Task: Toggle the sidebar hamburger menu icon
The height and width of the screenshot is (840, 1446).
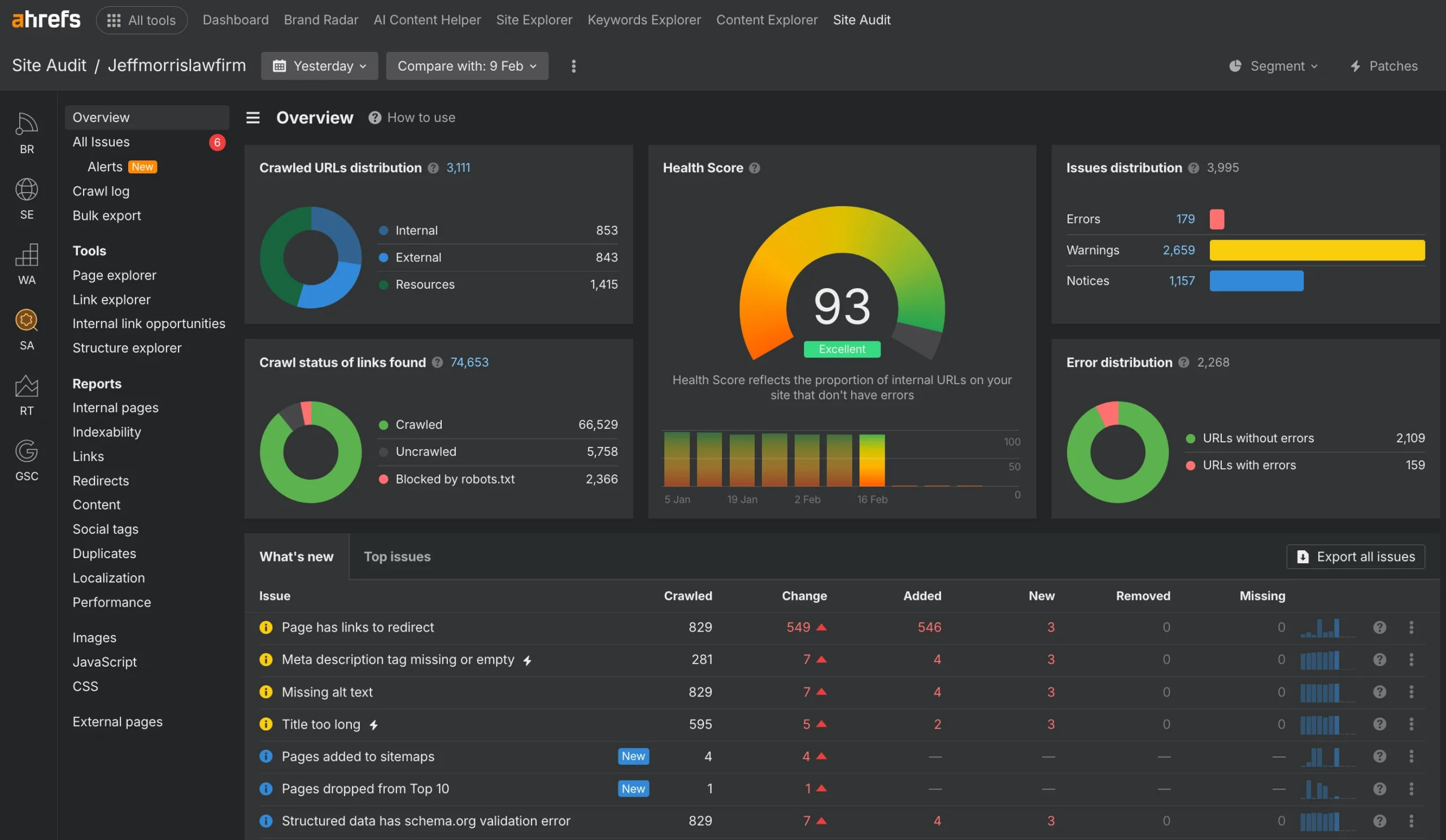Action: click(253, 117)
